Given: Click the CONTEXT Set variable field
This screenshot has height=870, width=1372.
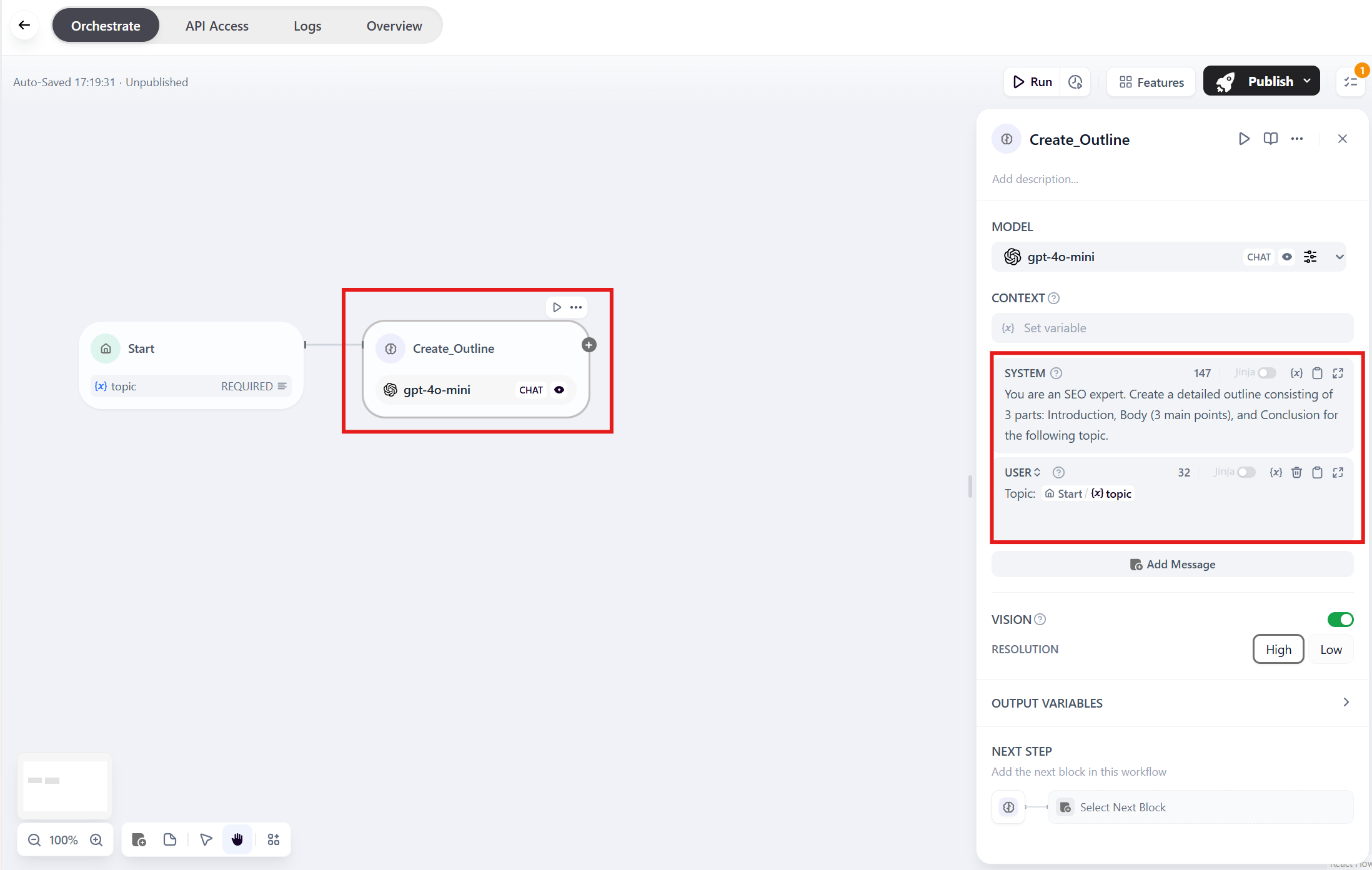Looking at the screenshot, I should click(1172, 328).
